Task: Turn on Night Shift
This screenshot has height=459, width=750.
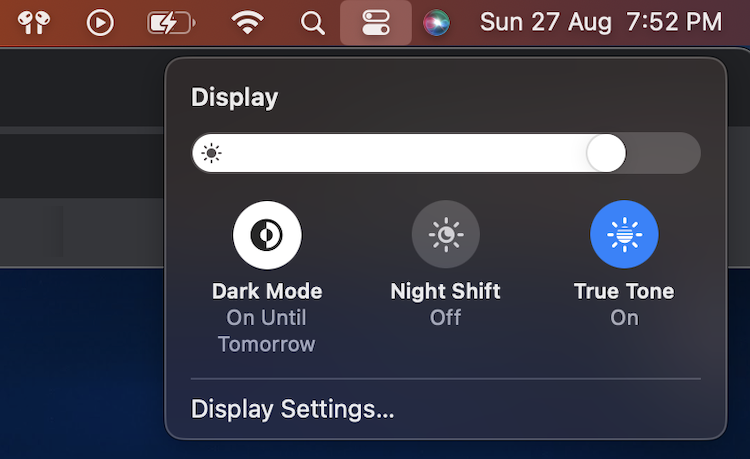Action: [446, 234]
